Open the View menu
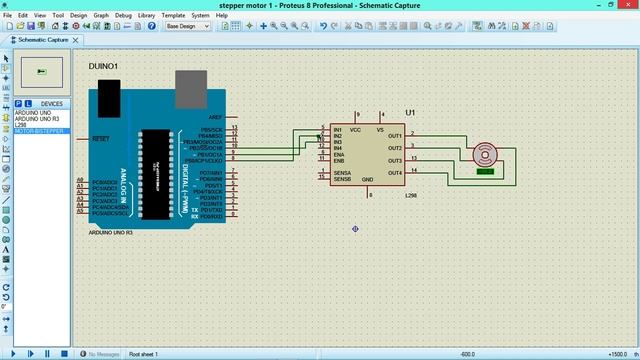The width and height of the screenshot is (640, 360). [x=40, y=16]
